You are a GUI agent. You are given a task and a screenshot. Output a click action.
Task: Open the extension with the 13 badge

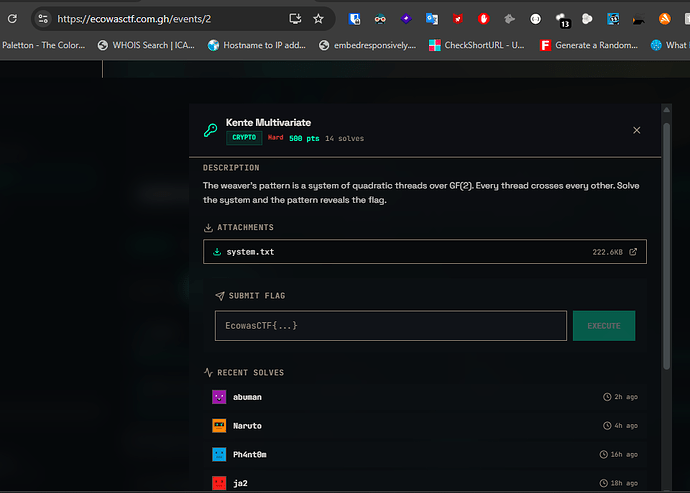pyautogui.click(x=562, y=20)
